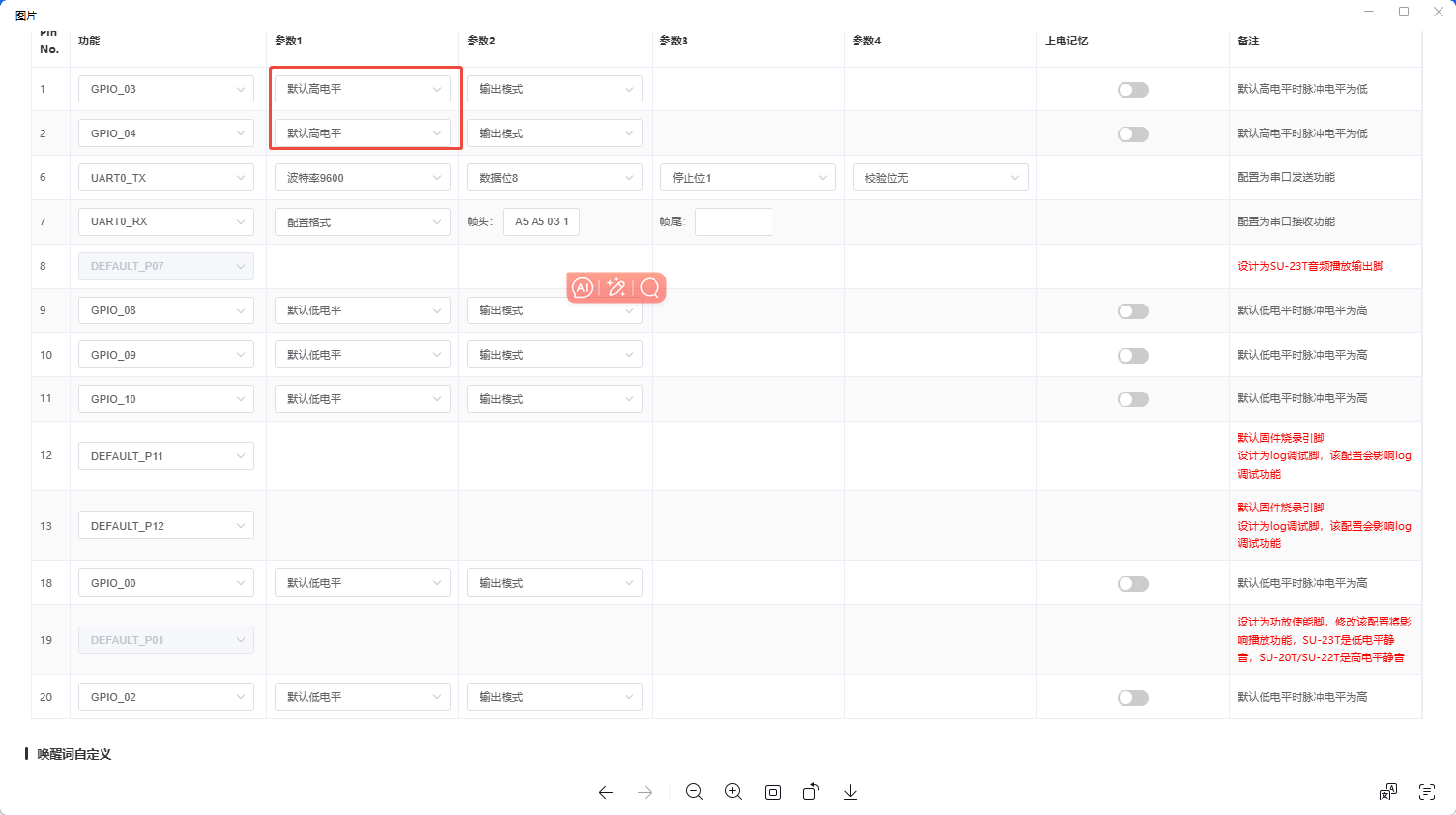Viewport: 1456px width, 815px height.
Task: Go to the previous image with left arrow
Action: (x=606, y=792)
